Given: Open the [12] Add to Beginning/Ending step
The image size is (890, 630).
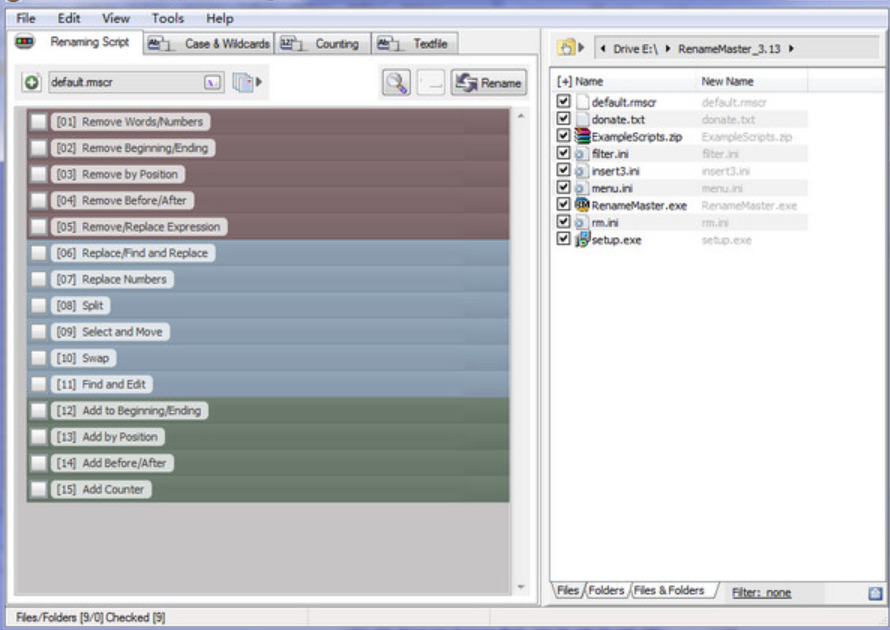Looking at the screenshot, I should click(x=129, y=410).
